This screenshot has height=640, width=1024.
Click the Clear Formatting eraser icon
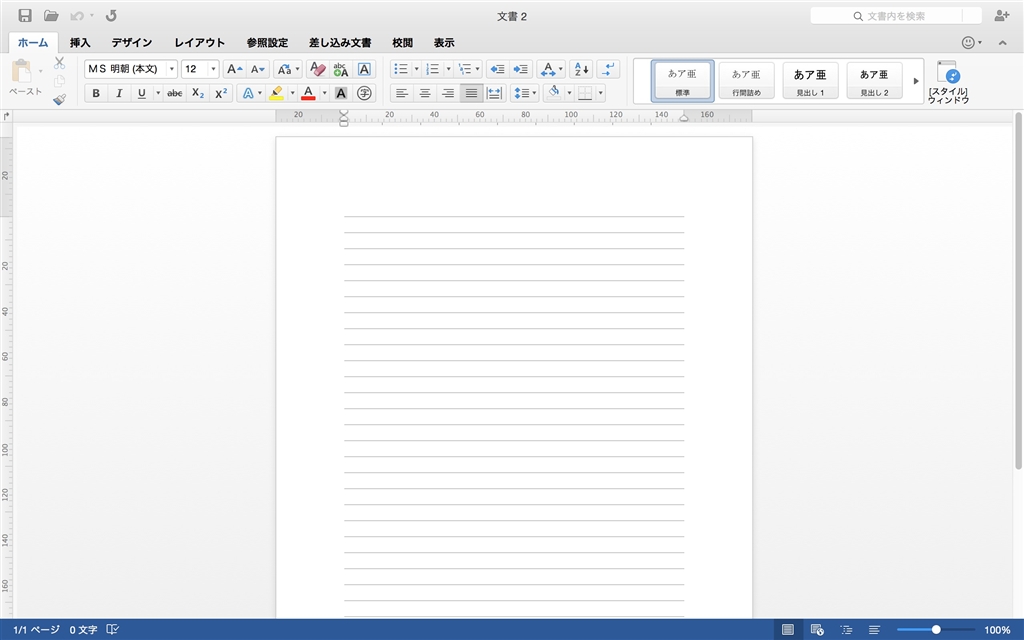317,69
